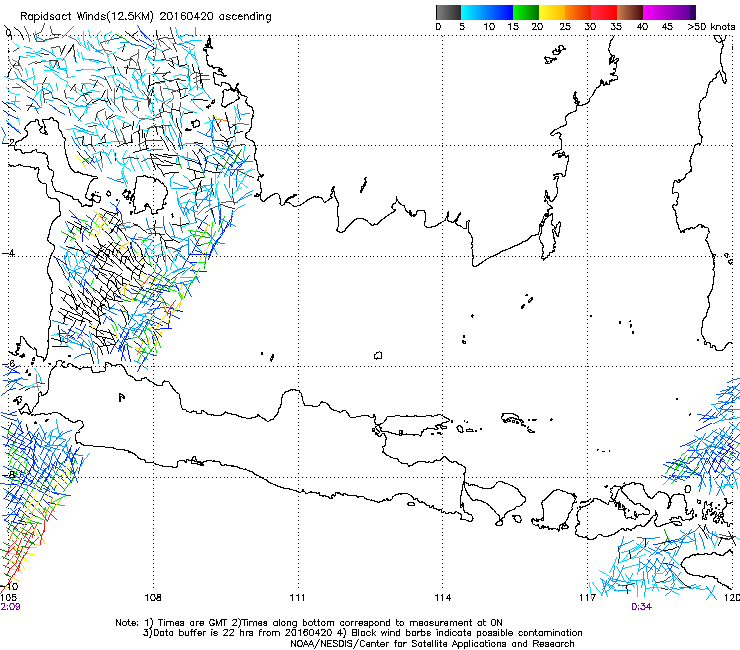This screenshot has width=740, height=650.
Task: Click the '-4' latitude axis label
Action: (8, 253)
